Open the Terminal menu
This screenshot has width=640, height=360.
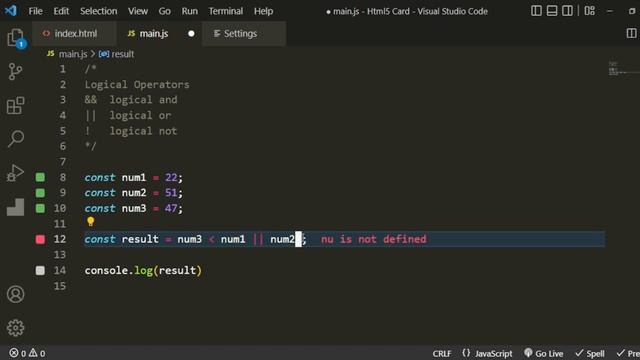pyautogui.click(x=226, y=11)
